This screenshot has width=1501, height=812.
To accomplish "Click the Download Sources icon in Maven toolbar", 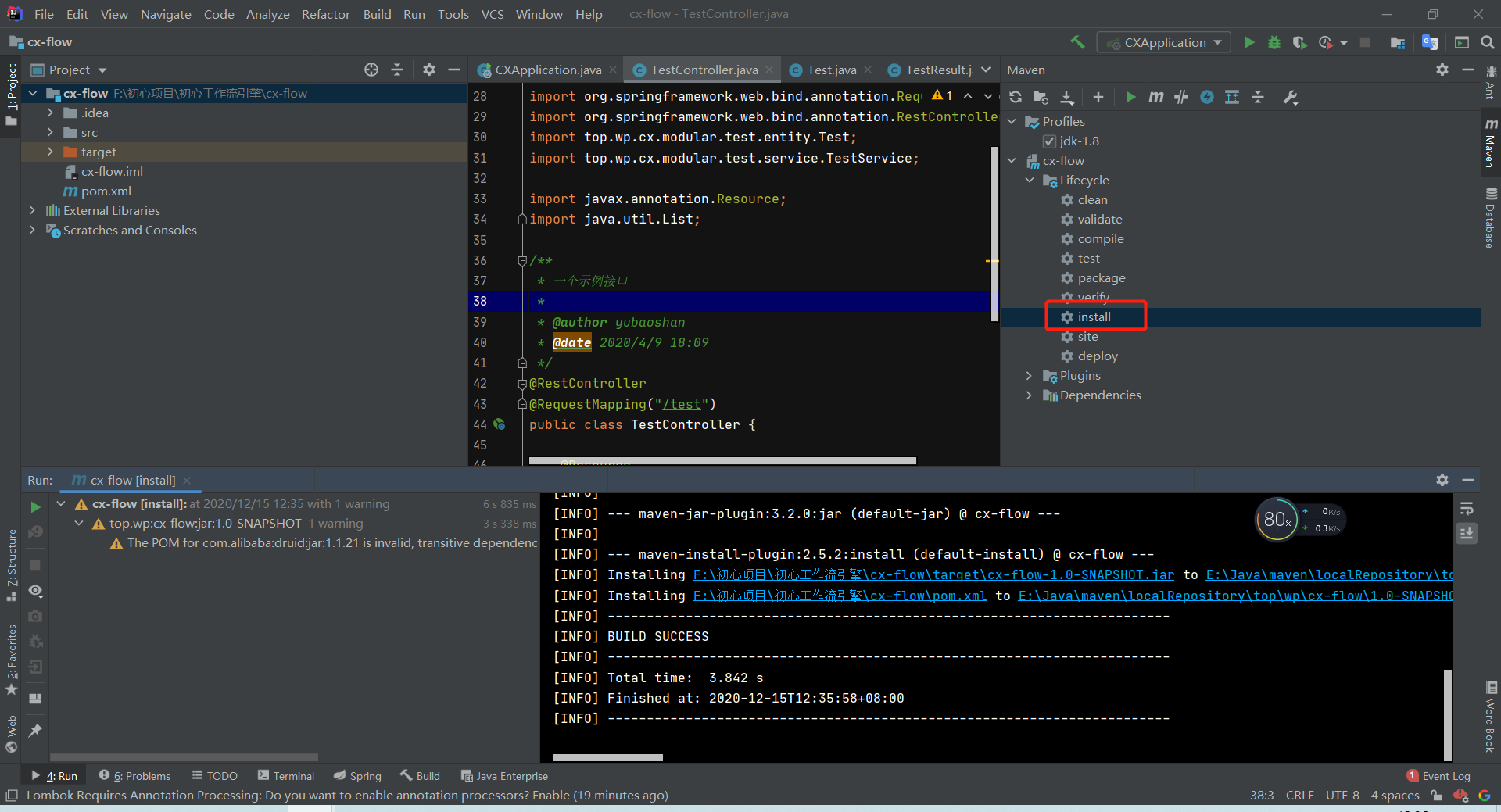I will (x=1067, y=97).
